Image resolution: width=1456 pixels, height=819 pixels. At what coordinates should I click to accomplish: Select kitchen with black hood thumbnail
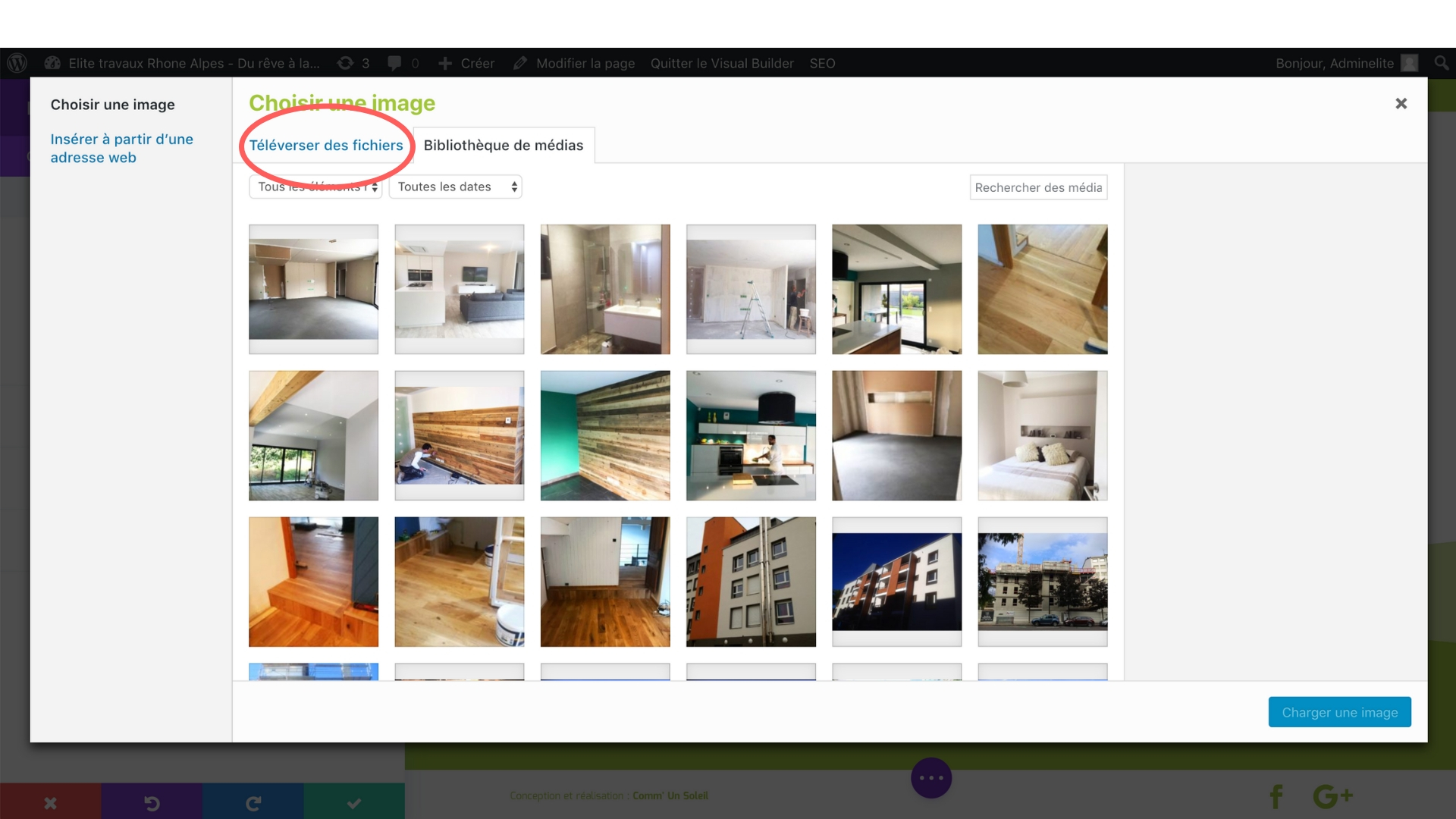coord(751,435)
